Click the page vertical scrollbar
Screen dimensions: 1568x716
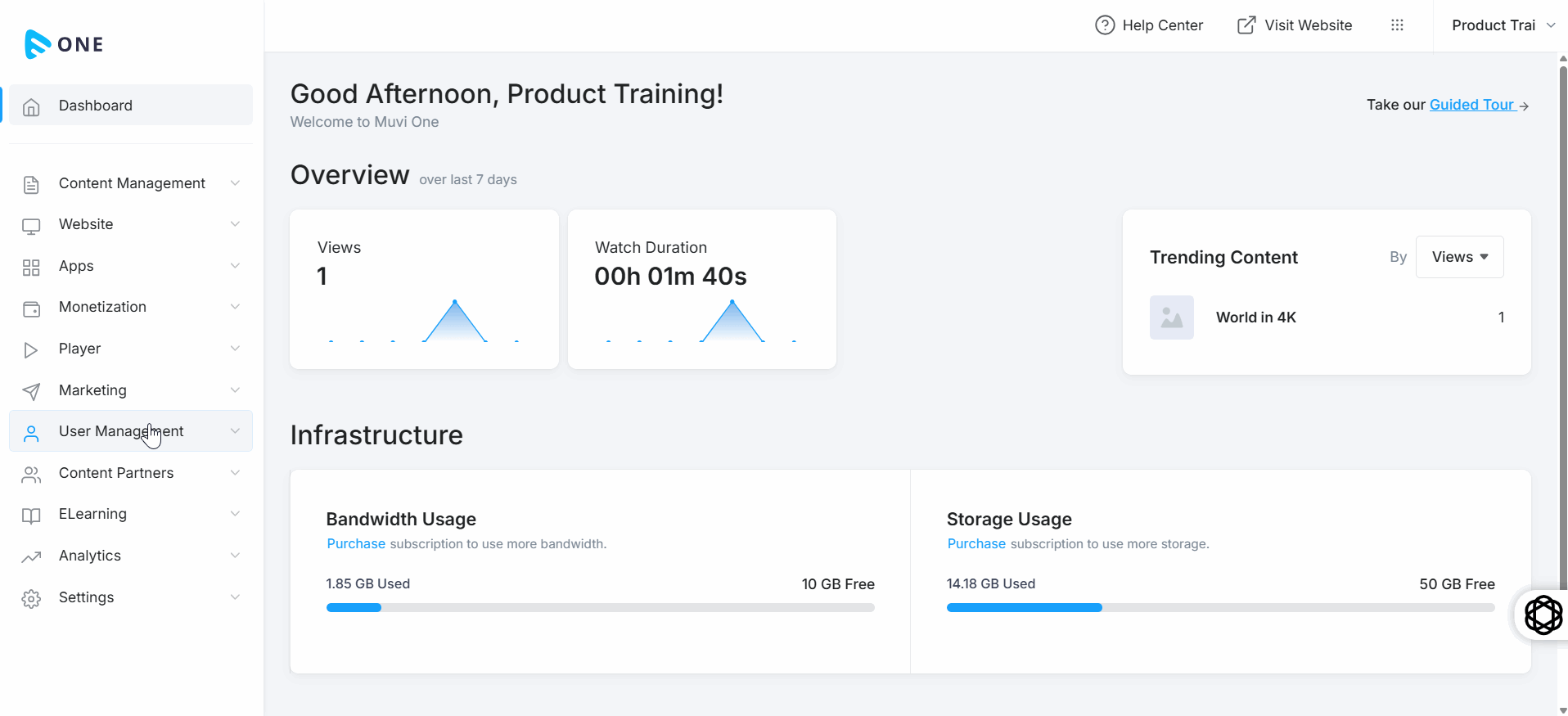coord(1563,327)
